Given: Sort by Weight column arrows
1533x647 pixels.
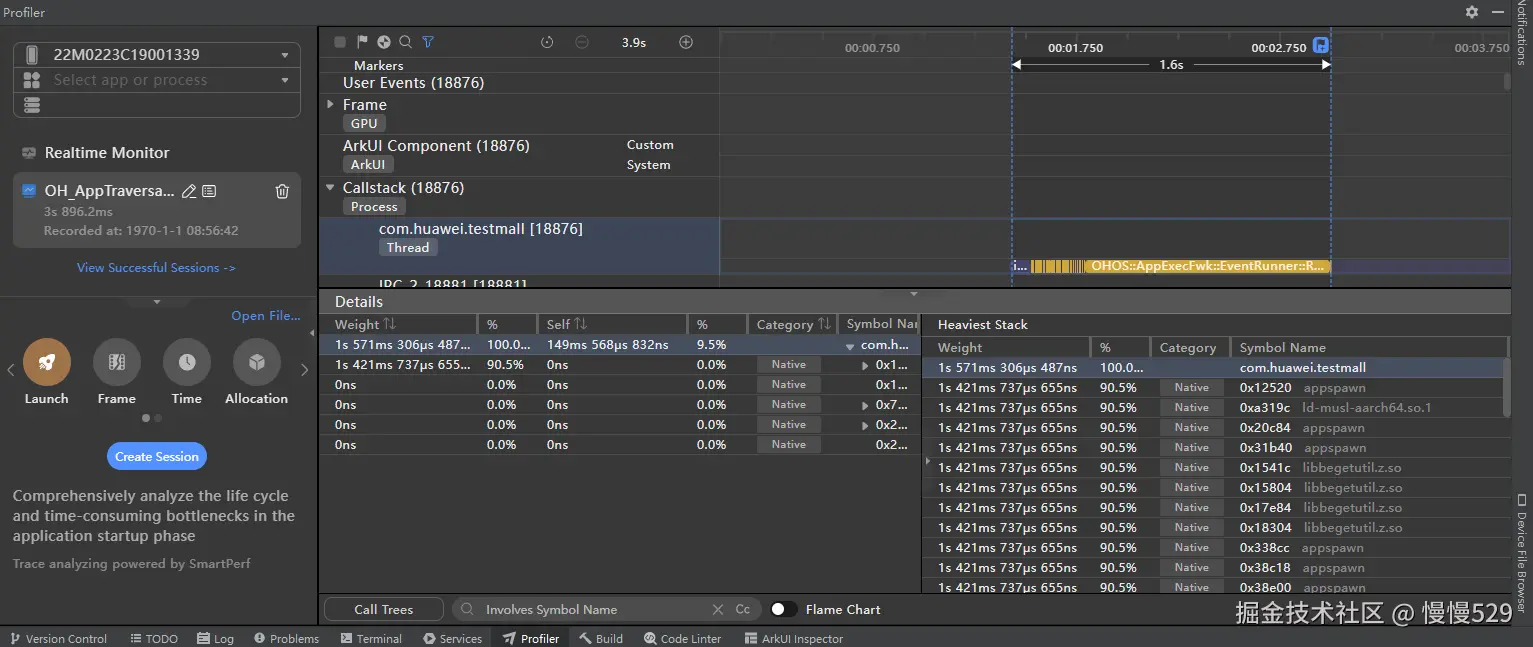Looking at the screenshot, I should tap(390, 324).
